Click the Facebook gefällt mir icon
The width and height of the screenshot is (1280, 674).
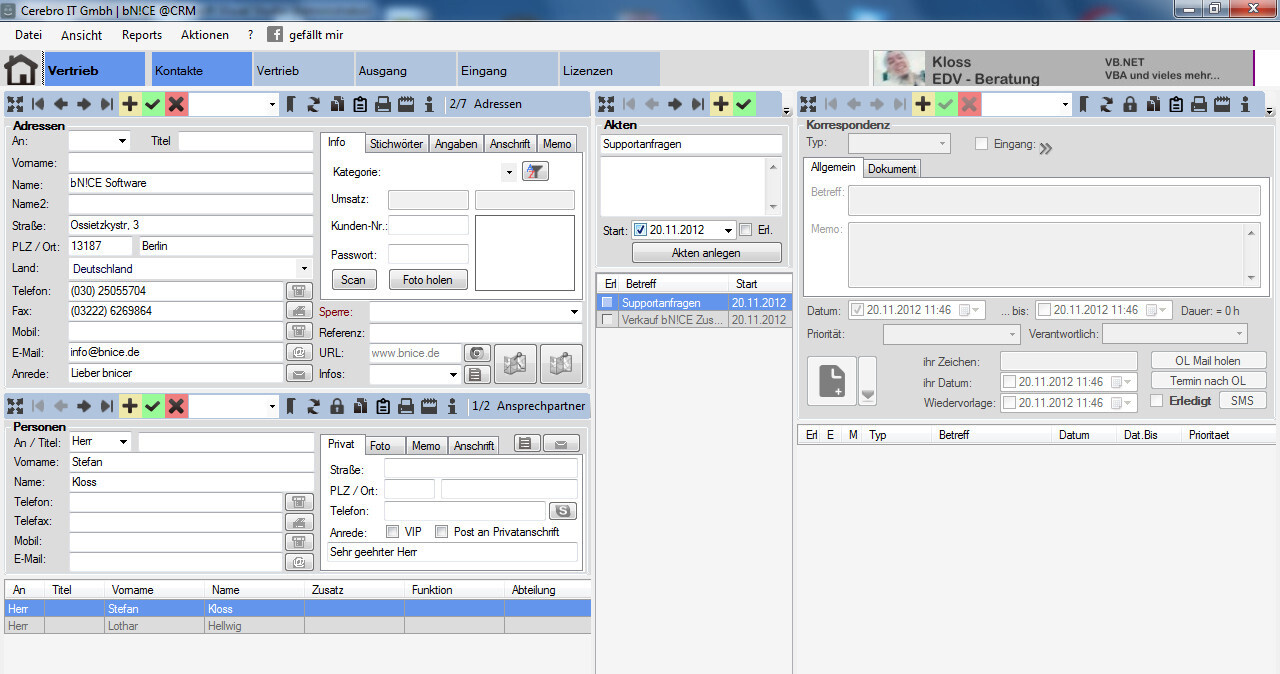275,34
